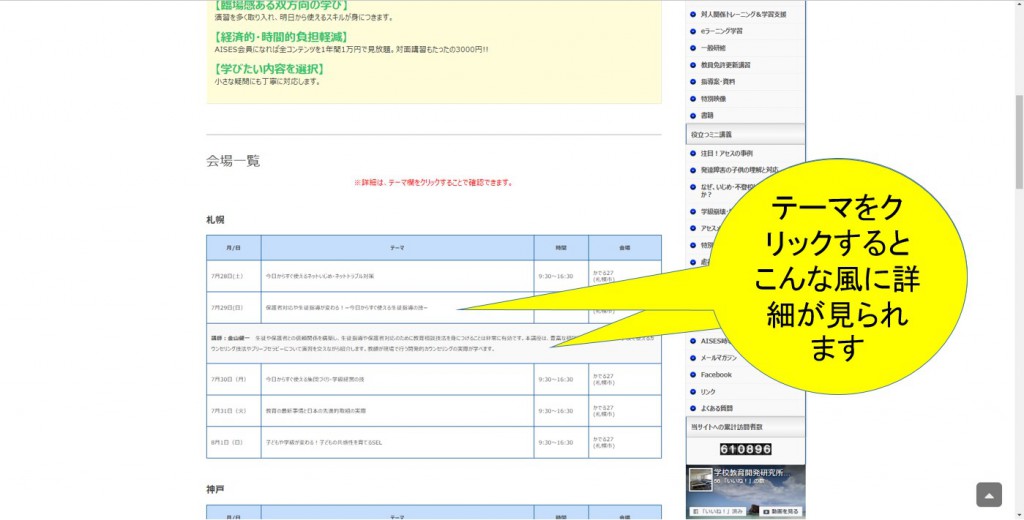Collapse theme 保護者対応や生徒指導が変わる！
Viewport: 1024px width, 520px height.
pyautogui.click(x=346, y=308)
